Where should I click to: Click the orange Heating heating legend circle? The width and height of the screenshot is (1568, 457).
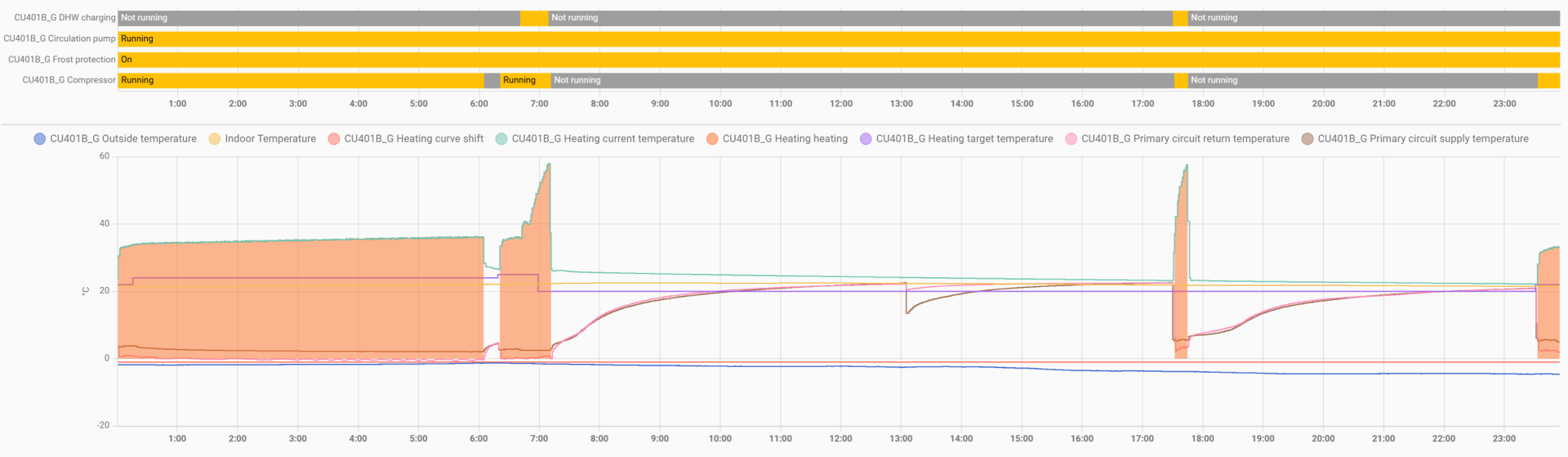pos(712,139)
